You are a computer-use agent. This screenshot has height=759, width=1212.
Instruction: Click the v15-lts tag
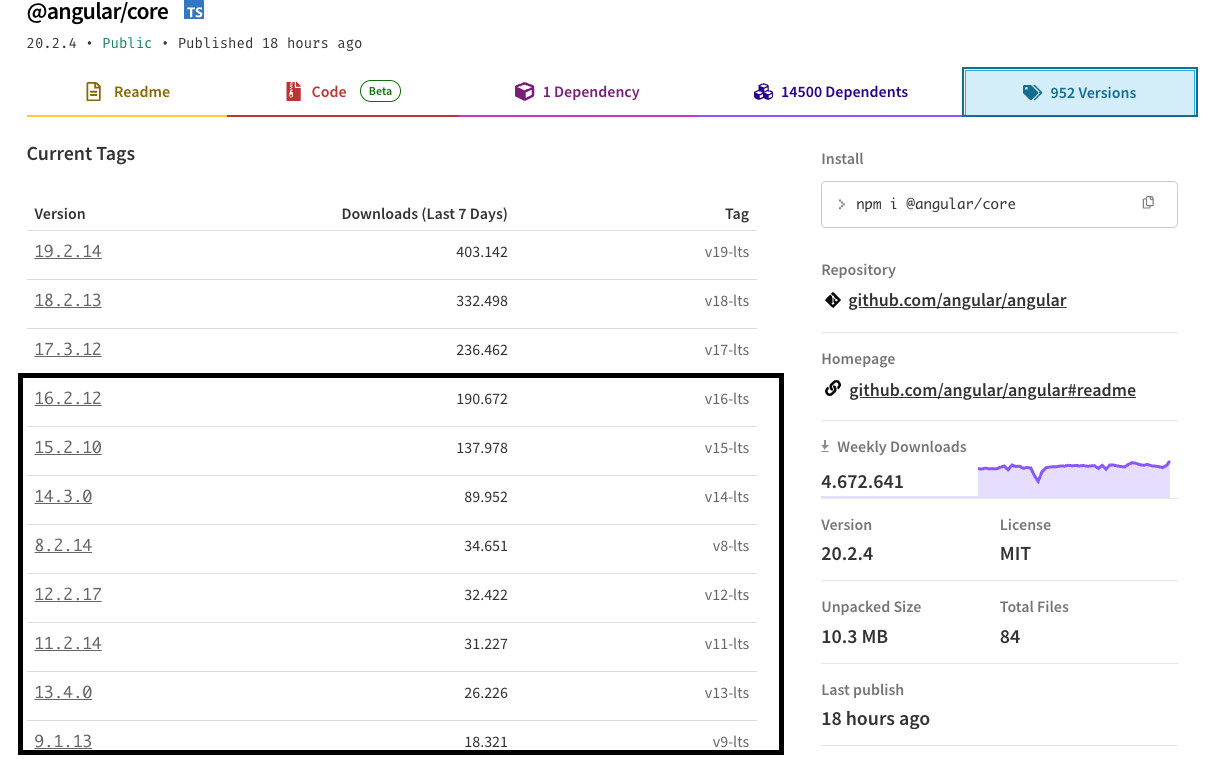727,448
